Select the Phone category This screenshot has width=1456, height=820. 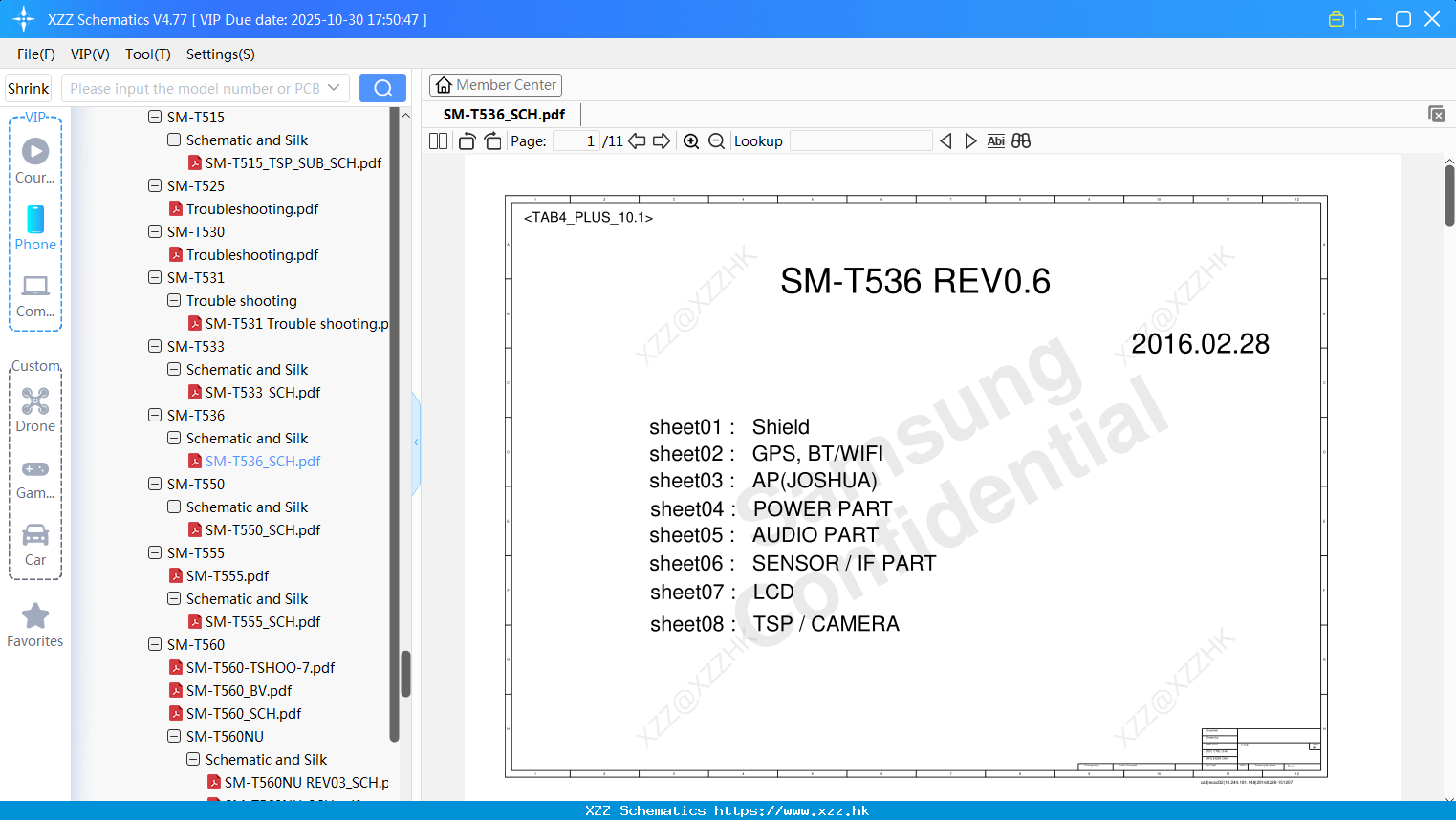(35, 227)
